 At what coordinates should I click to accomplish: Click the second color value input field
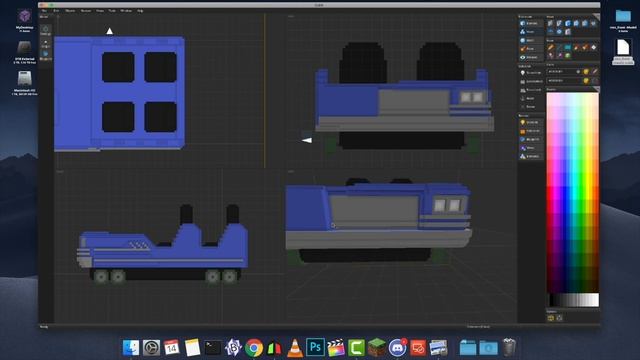pyautogui.click(x=564, y=80)
